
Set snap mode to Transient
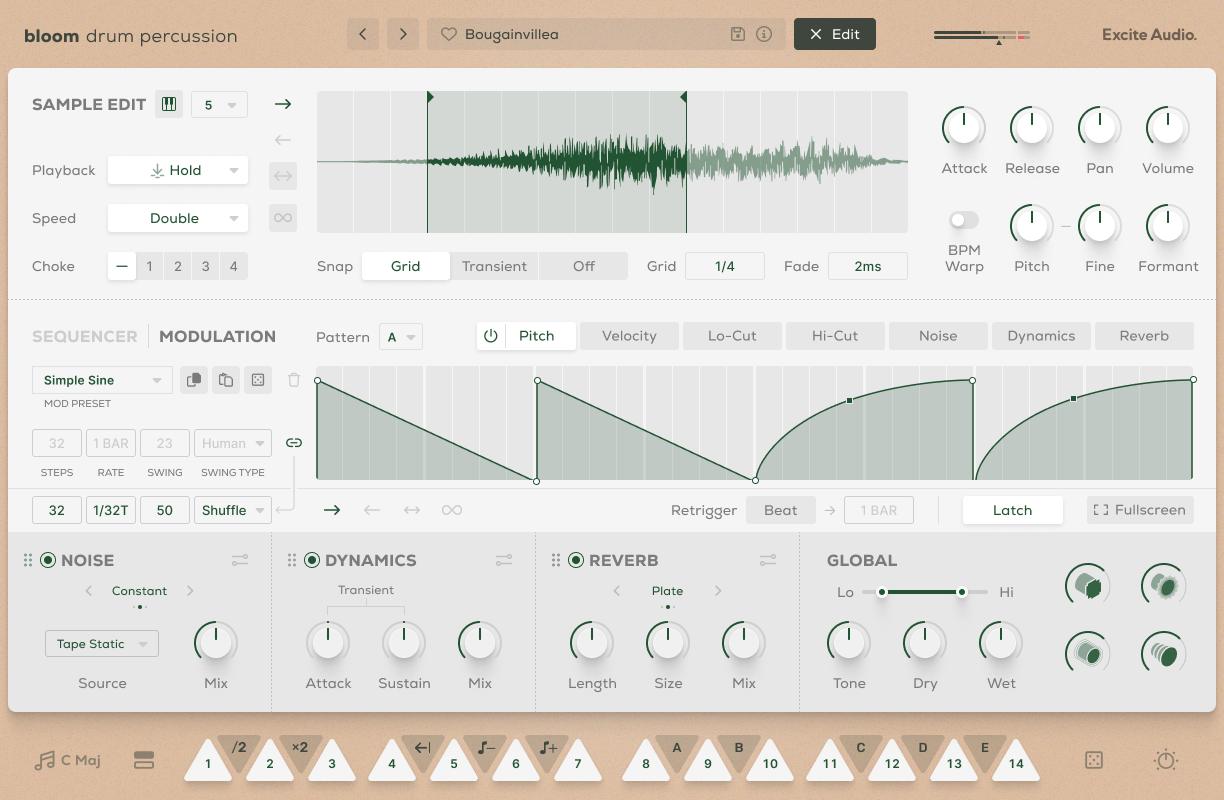pyautogui.click(x=494, y=266)
